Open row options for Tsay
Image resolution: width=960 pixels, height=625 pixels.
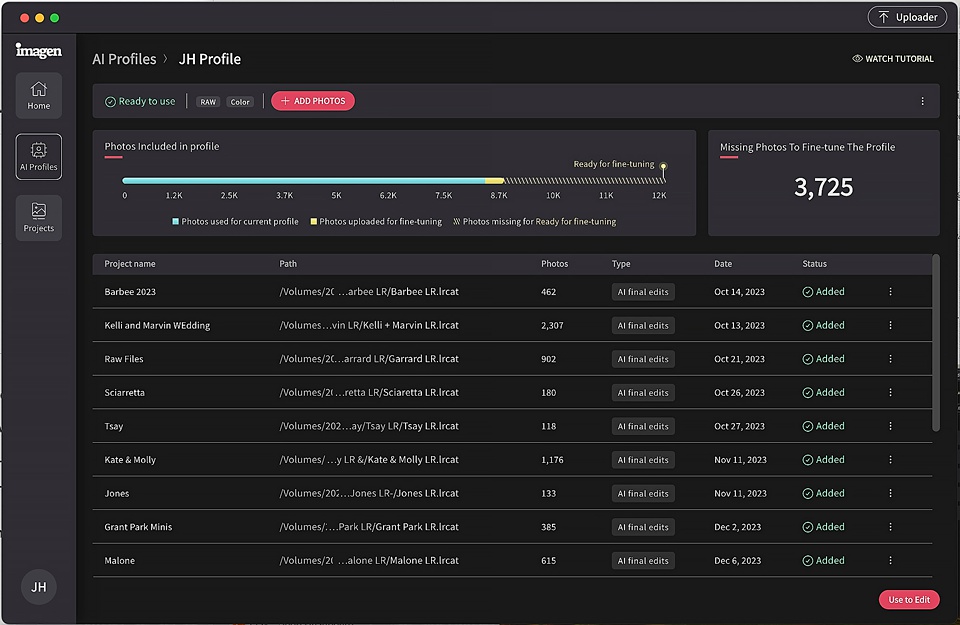(890, 426)
